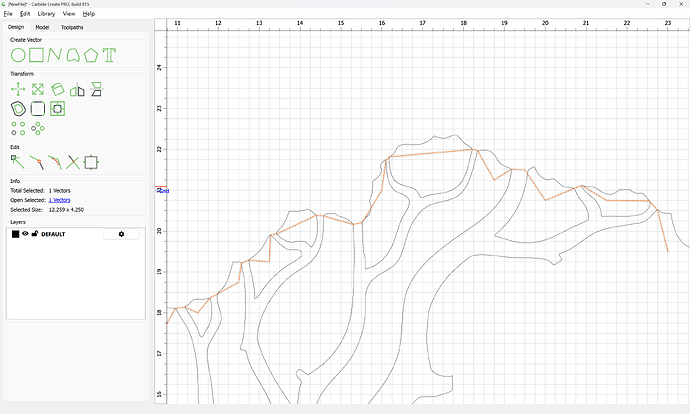The width and height of the screenshot is (690, 414).
Task: Open the Offset vectors tool
Action: click(18, 109)
